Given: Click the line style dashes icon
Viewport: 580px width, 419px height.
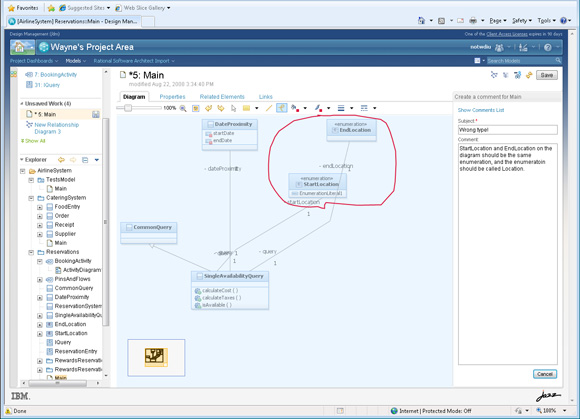Looking at the screenshot, I should coord(364,108).
